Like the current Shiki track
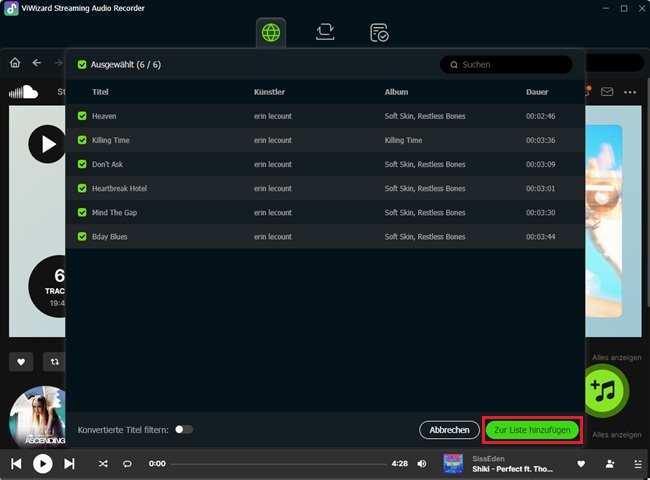 tap(581, 464)
